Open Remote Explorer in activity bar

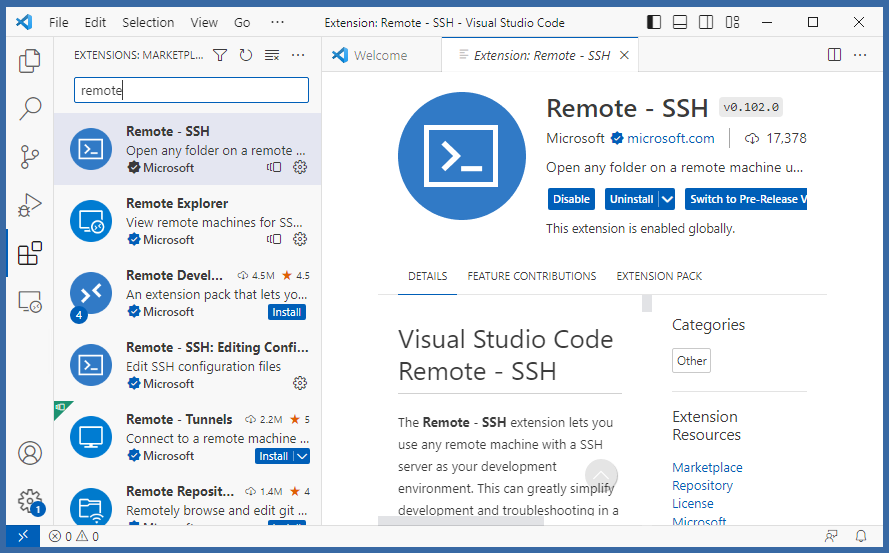29,301
